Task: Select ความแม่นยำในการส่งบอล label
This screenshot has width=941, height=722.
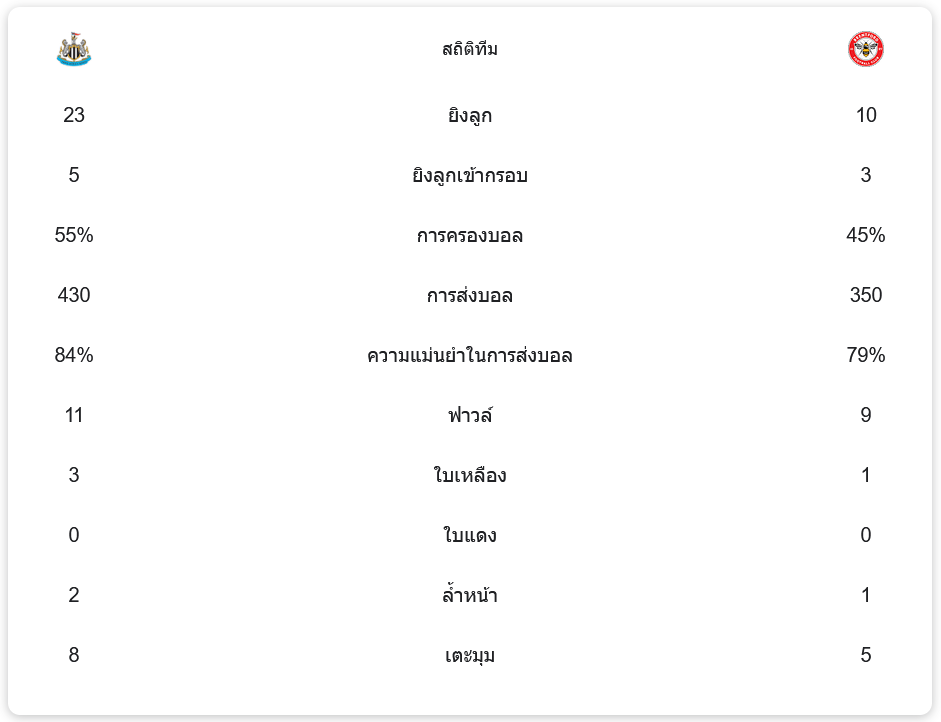Action: click(x=470, y=356)
